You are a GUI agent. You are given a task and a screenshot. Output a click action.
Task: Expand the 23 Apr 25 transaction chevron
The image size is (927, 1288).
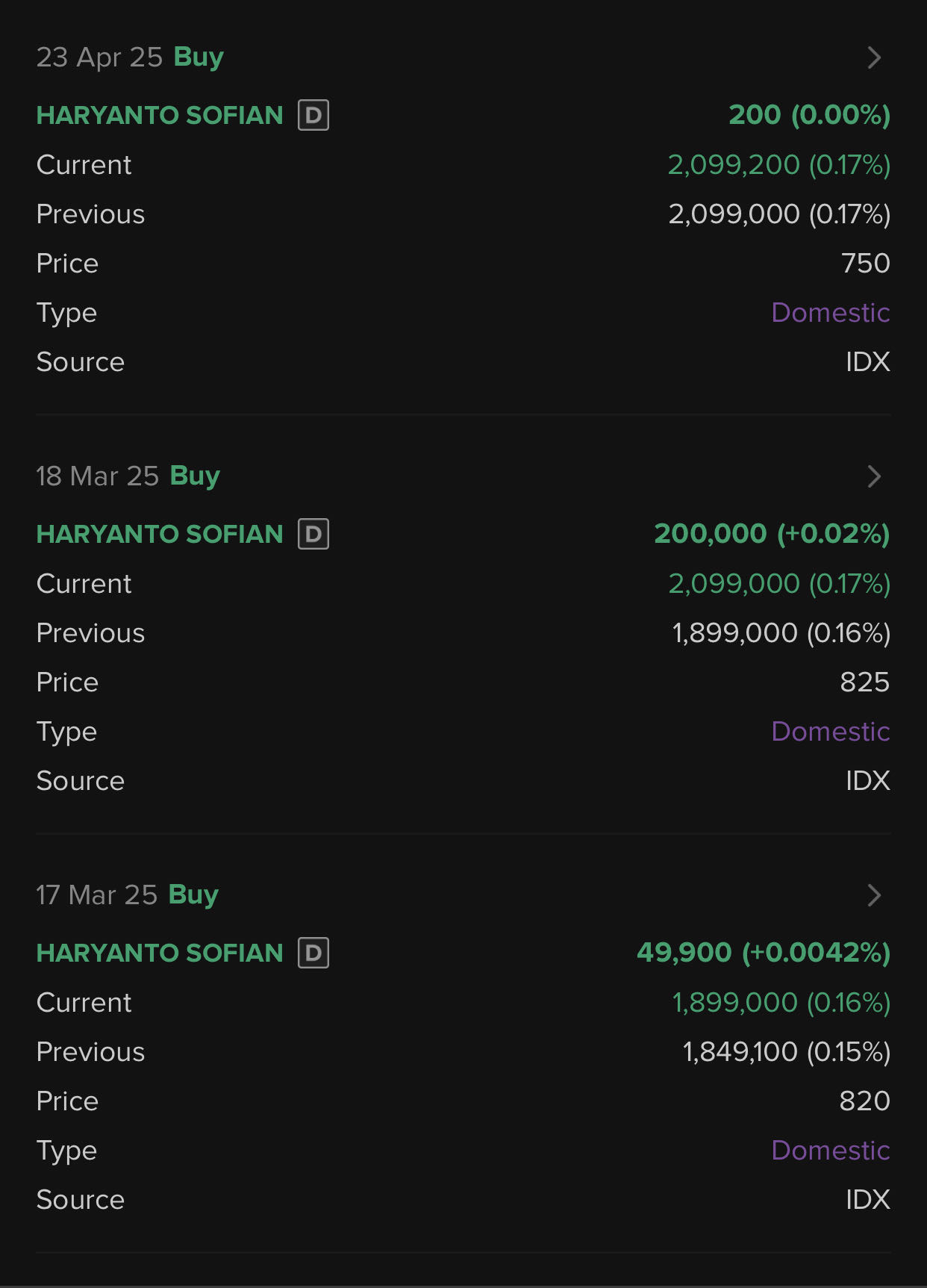pos(874,57)
